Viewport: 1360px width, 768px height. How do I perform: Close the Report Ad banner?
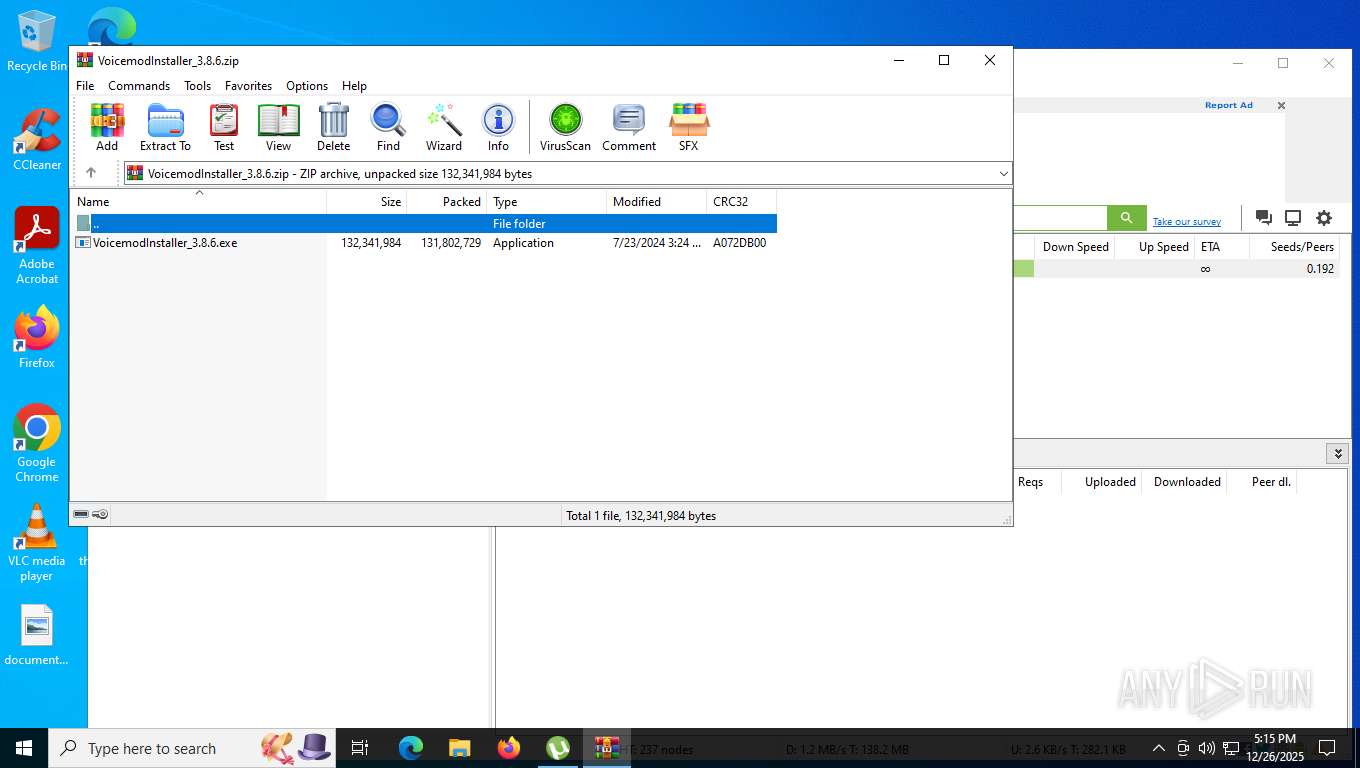(x=1281, y=105)
